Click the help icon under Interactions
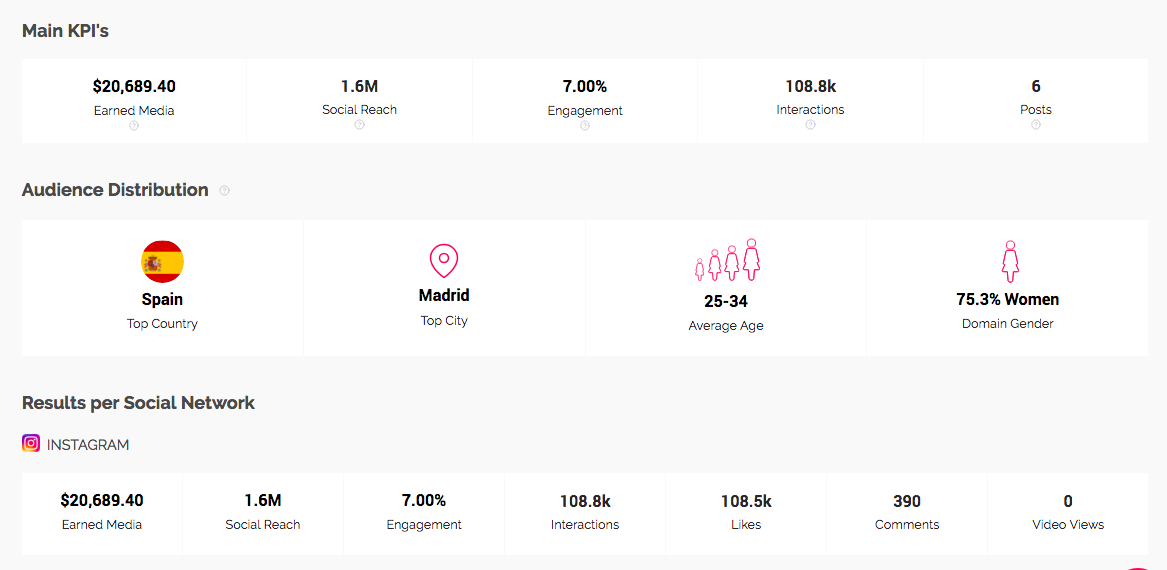1167x570 pixels. click(810, 125)
